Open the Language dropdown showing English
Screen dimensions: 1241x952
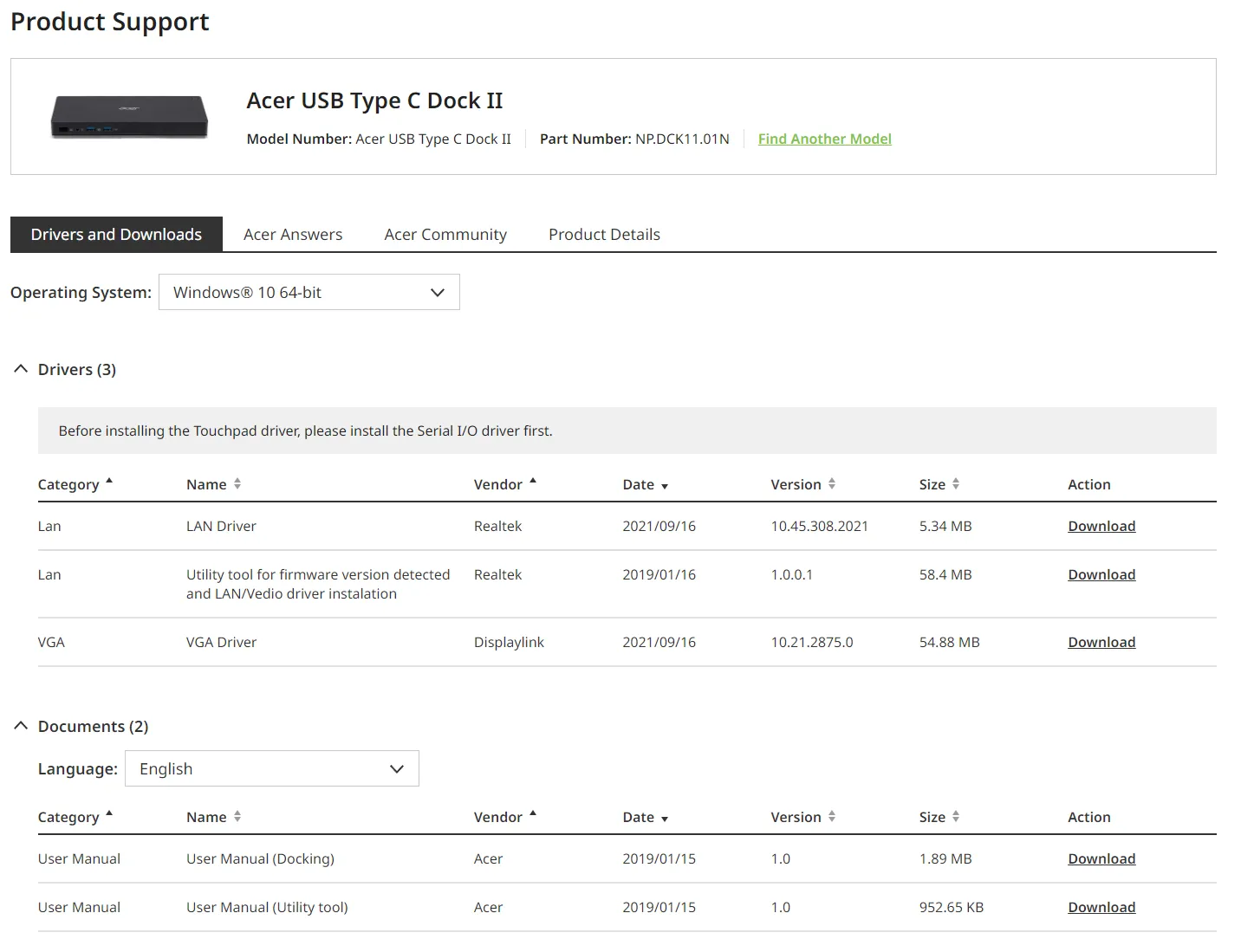[x=272, y=768]
